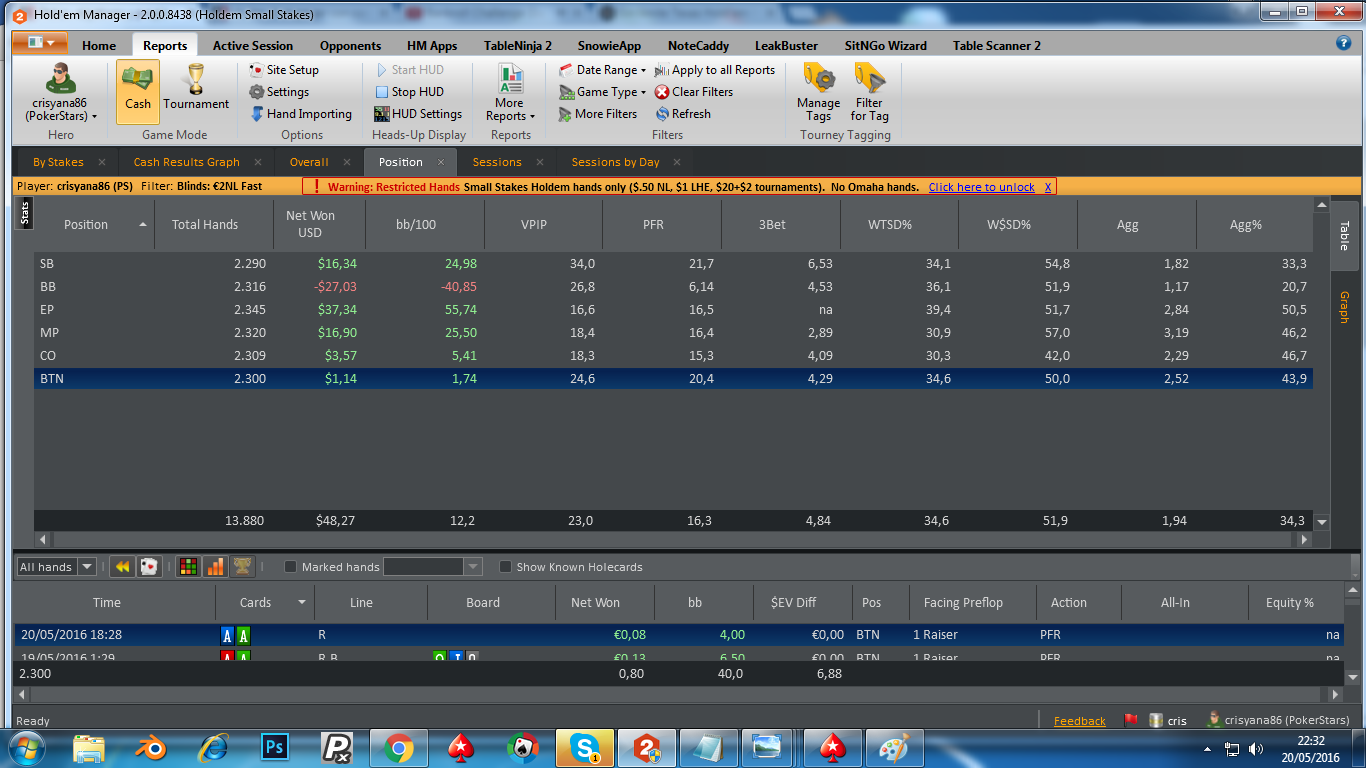Click the Start HUD button
The width and height of the screenshot is (1366, 768).
pos(410,70)
